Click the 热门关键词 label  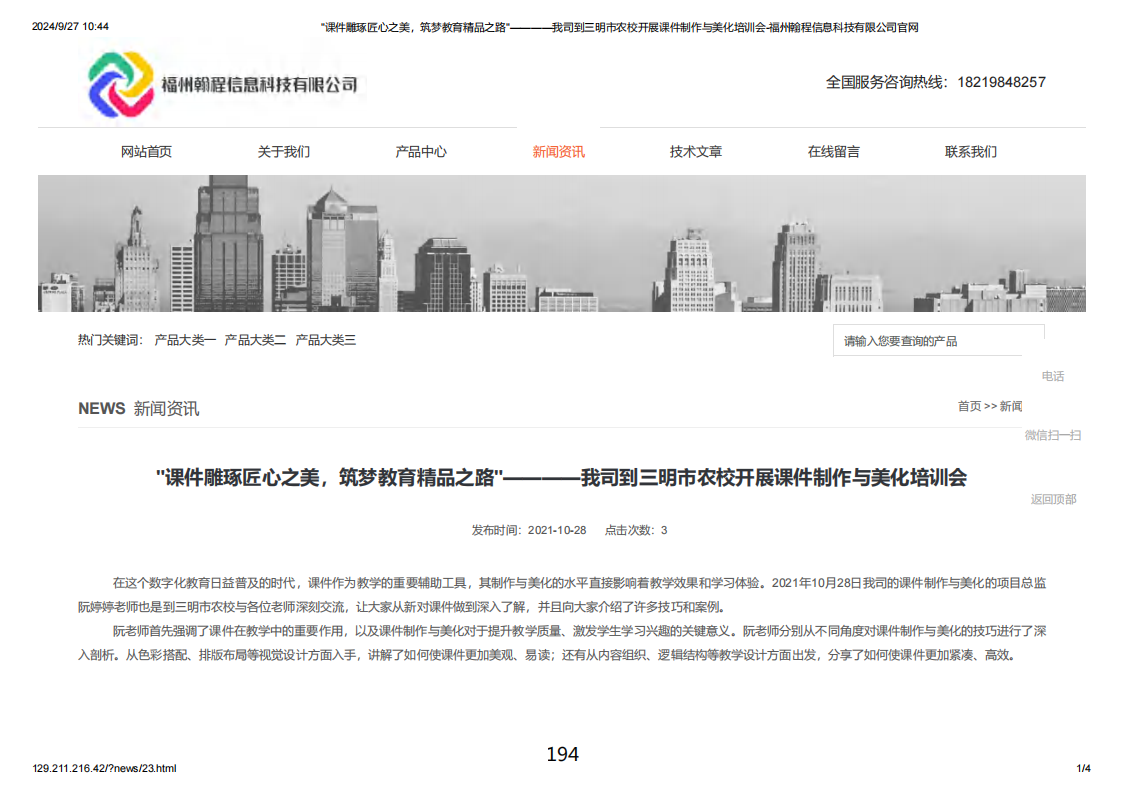click(110, 340)
